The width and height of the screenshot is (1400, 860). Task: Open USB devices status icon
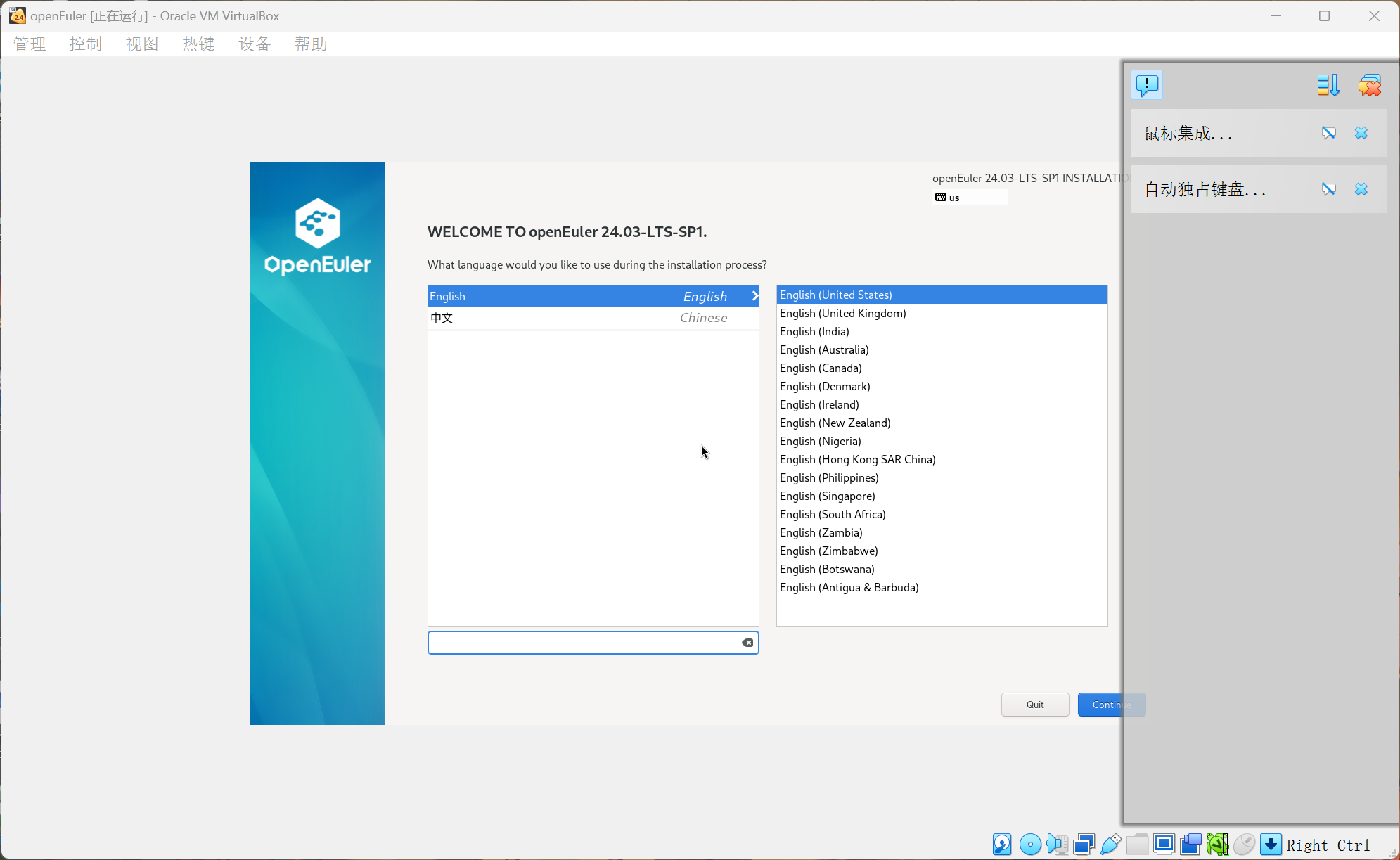pyautogui.click(x=1111, y=844)
